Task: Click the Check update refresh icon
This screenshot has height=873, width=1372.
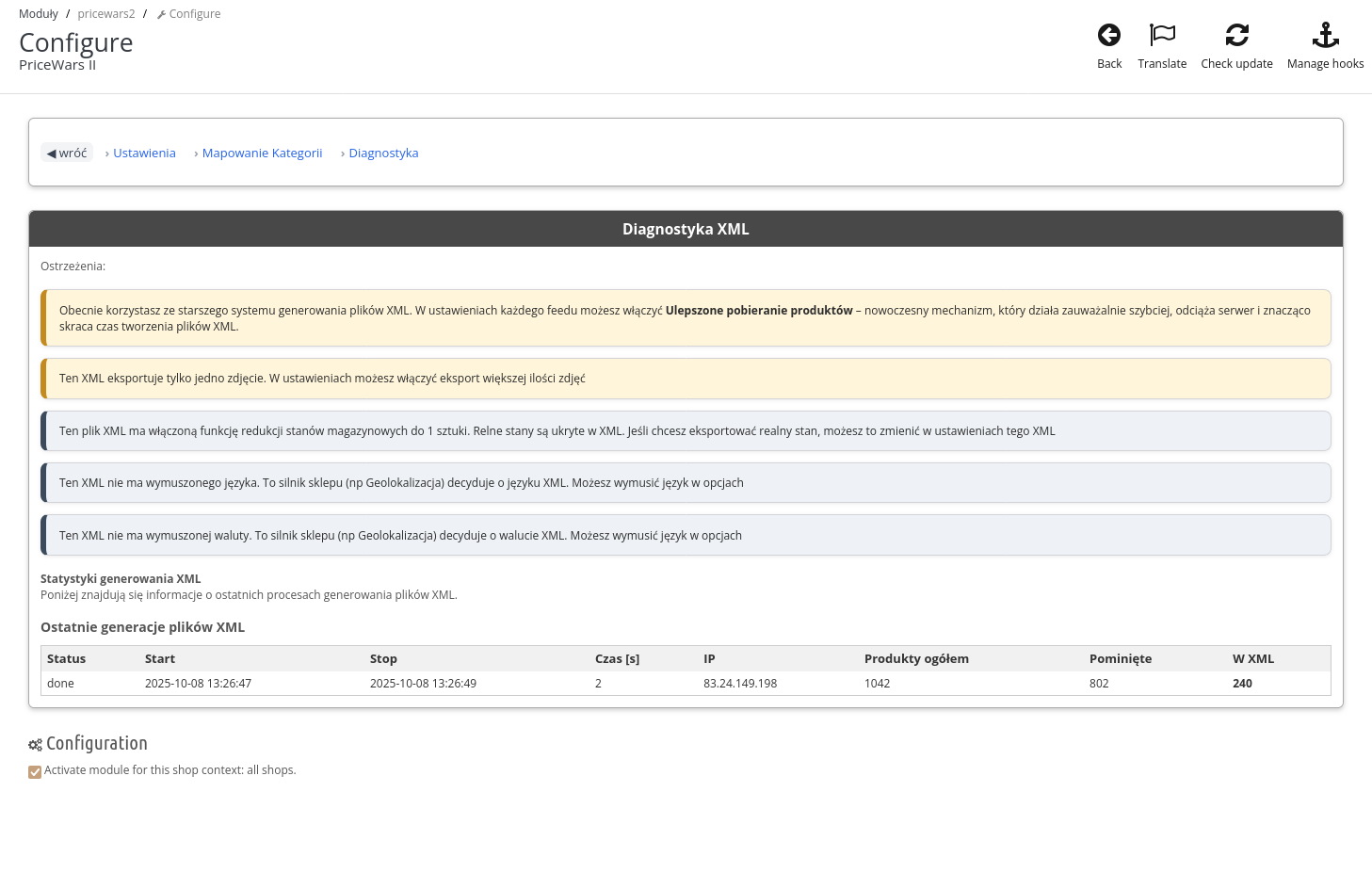Action: [x=1236, y=36]
